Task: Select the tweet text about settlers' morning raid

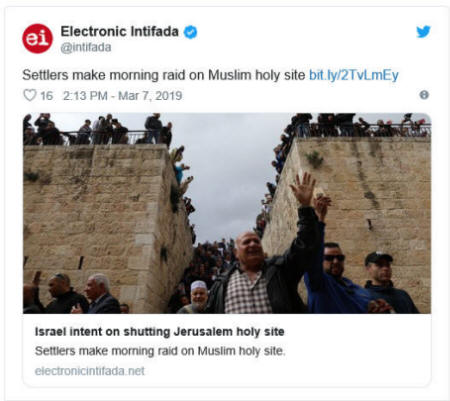Action: click(164, 75)
